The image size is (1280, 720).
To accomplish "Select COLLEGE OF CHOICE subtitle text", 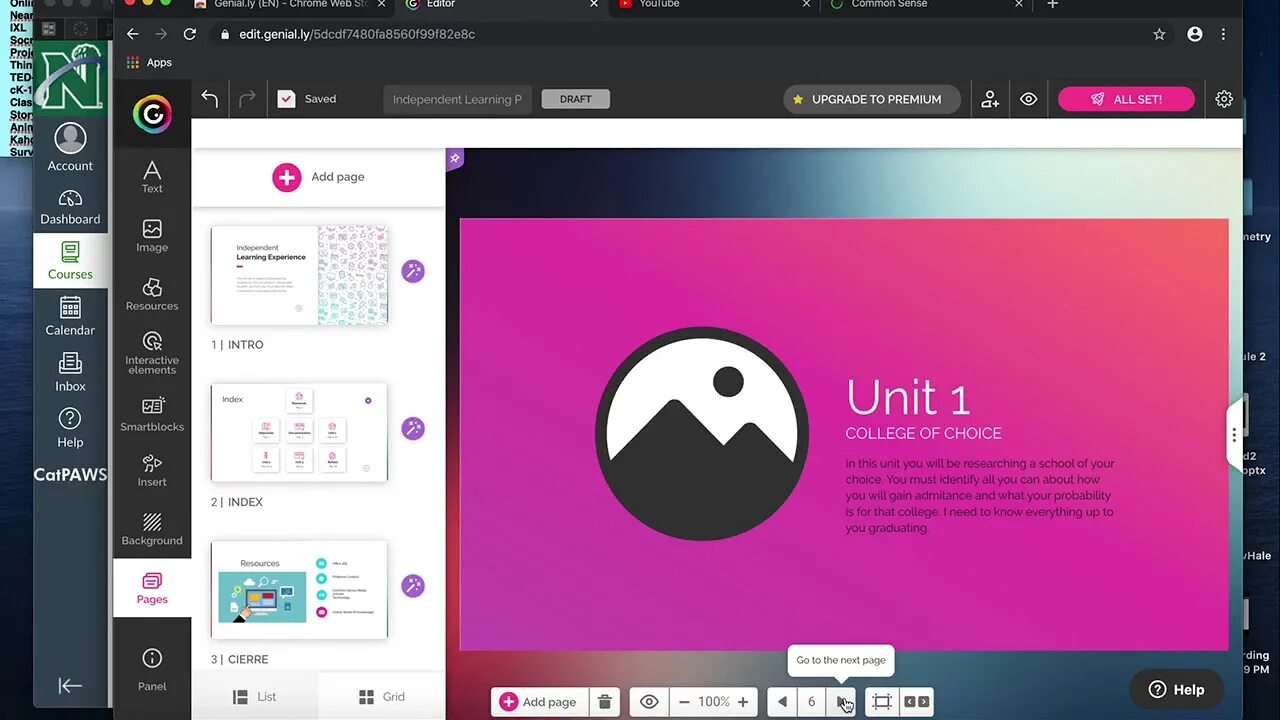I will (x=923, y=433).
